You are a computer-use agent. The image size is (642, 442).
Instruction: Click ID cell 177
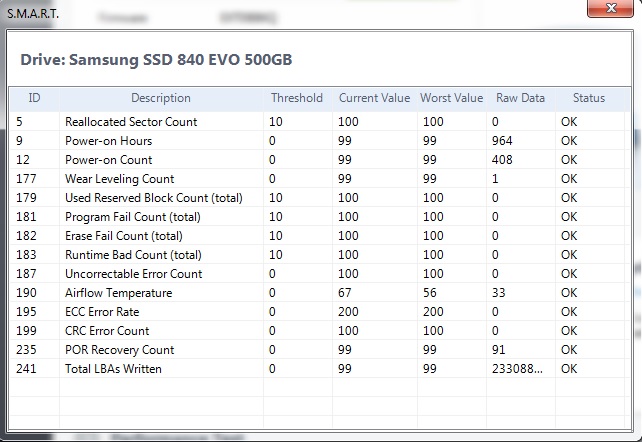[26, 179]
